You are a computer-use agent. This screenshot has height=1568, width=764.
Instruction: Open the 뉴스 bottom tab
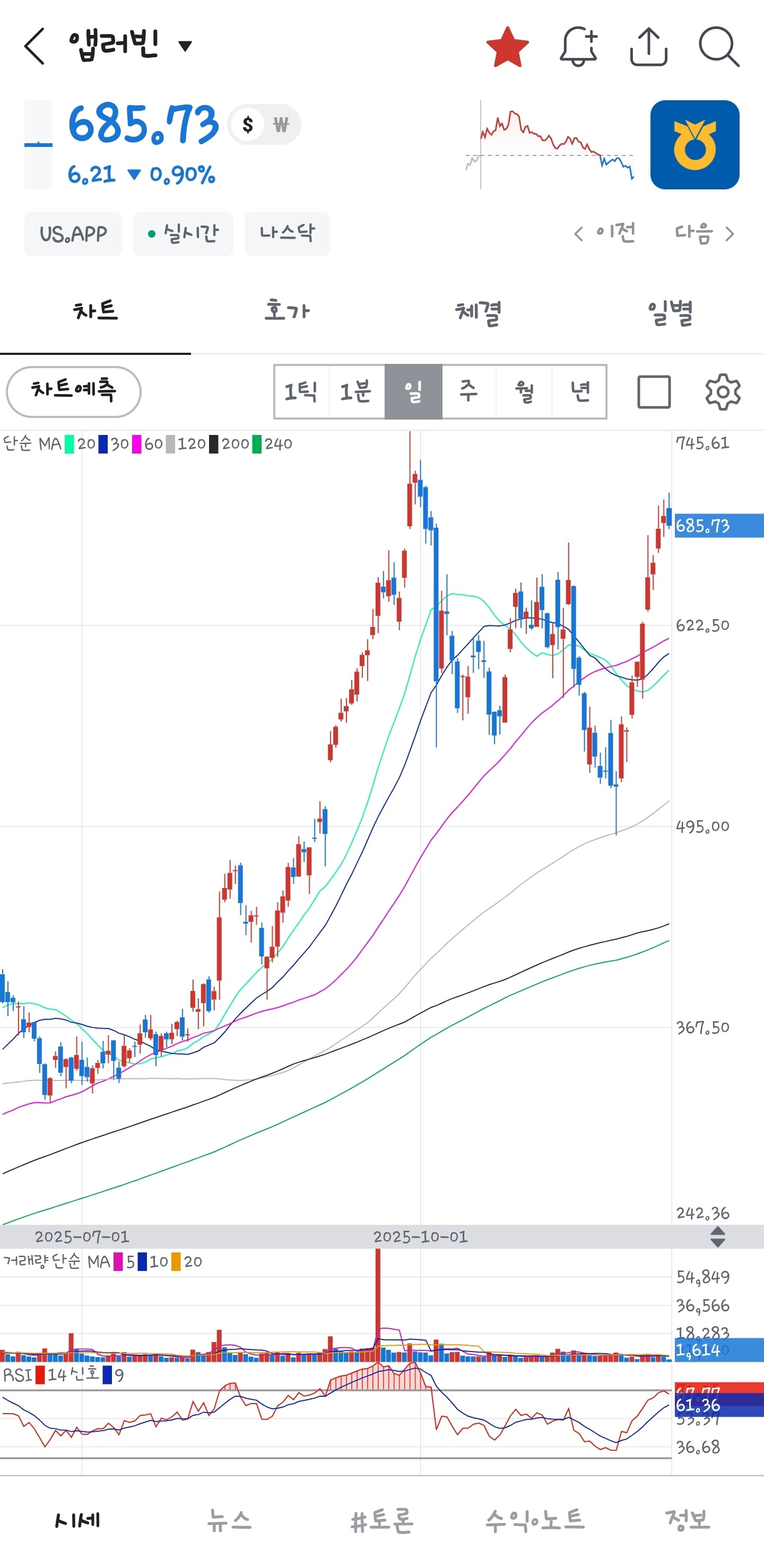(x=230, y=1520)
